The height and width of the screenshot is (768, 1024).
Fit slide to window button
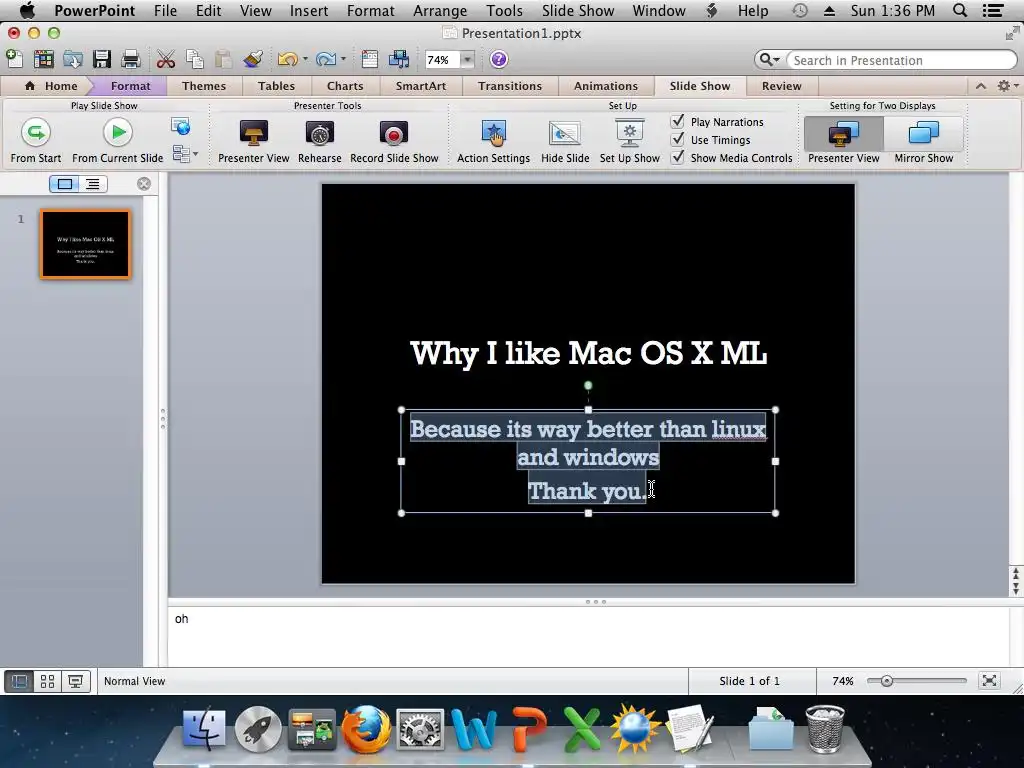point(989,681)
